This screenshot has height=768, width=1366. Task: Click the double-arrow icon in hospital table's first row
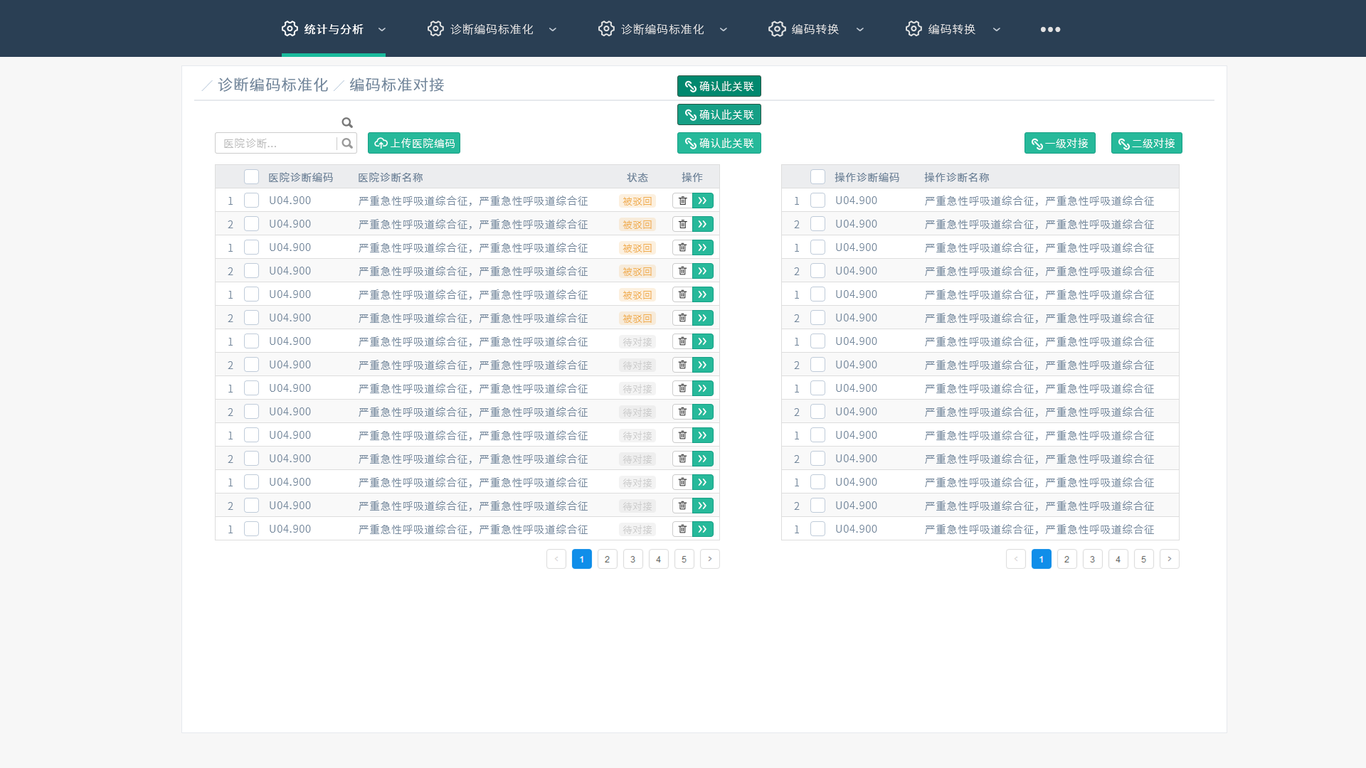pyautogui.click(x=703, y=200)
